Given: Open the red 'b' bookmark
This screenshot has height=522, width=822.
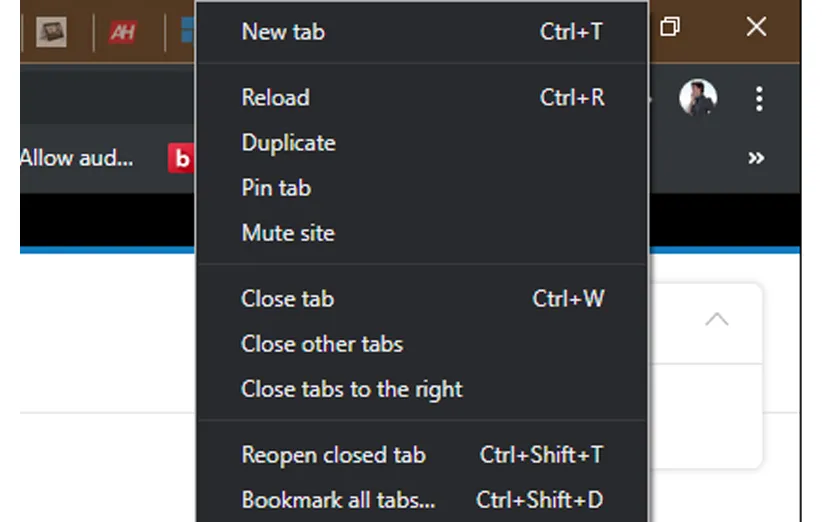Looking at the screenshot, I should pyautogui.click(x=181, y=158).
